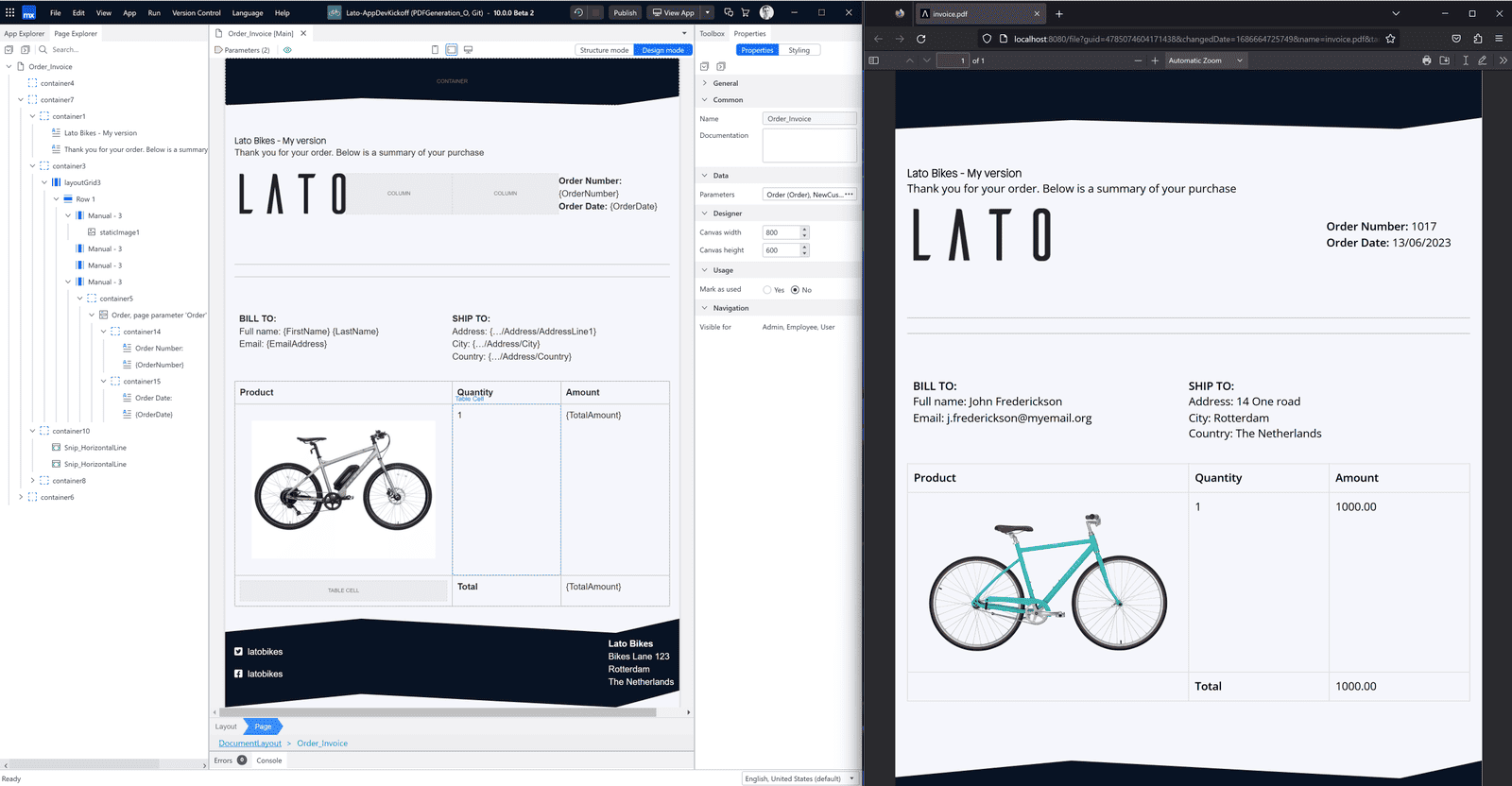The width and height of the screenshot is (1512, 786).
Task: Select the tablet device view icon
Action: [452, 49]
